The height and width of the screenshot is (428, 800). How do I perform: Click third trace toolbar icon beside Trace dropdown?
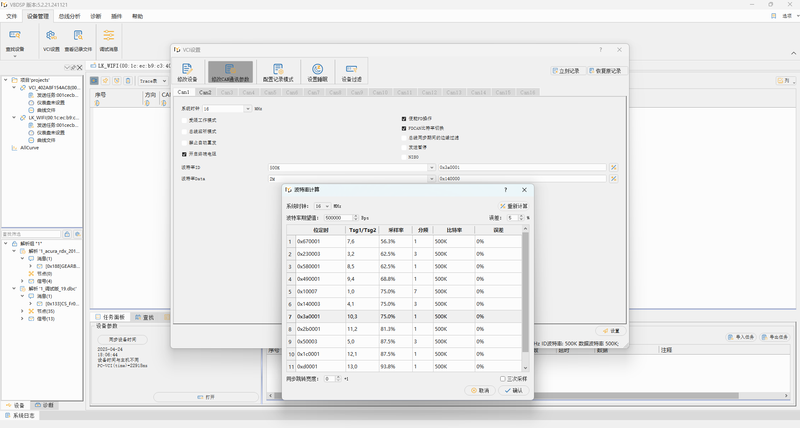tap(117, 81)
